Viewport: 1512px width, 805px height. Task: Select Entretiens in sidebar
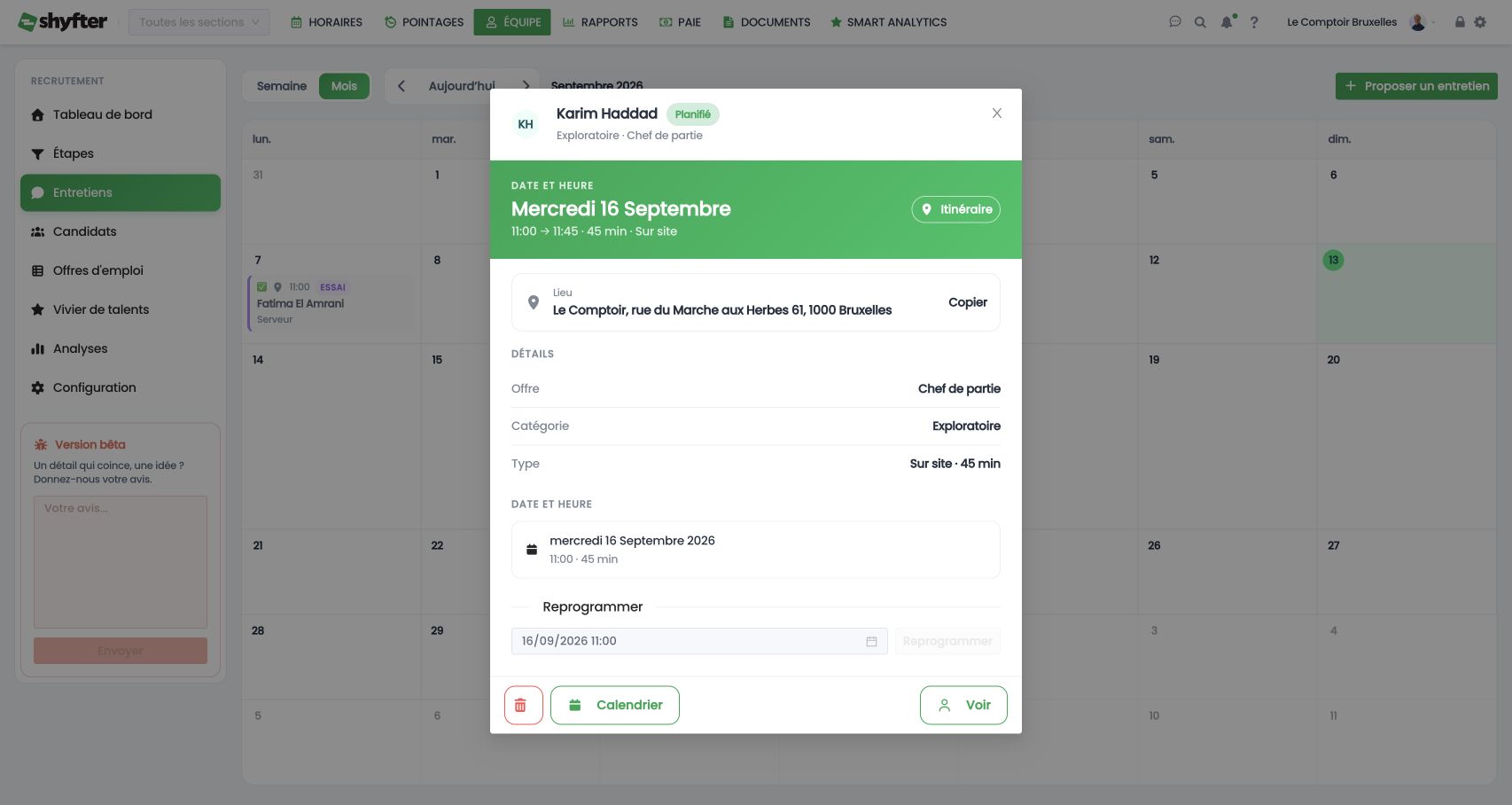point(121,192)
